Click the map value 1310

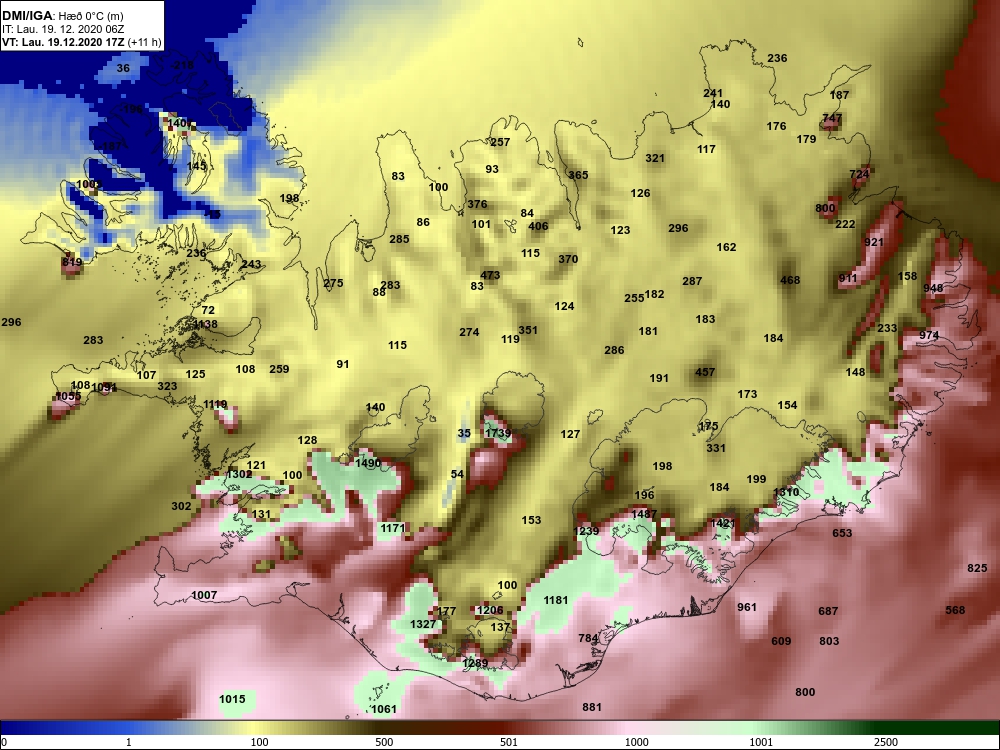786,492
